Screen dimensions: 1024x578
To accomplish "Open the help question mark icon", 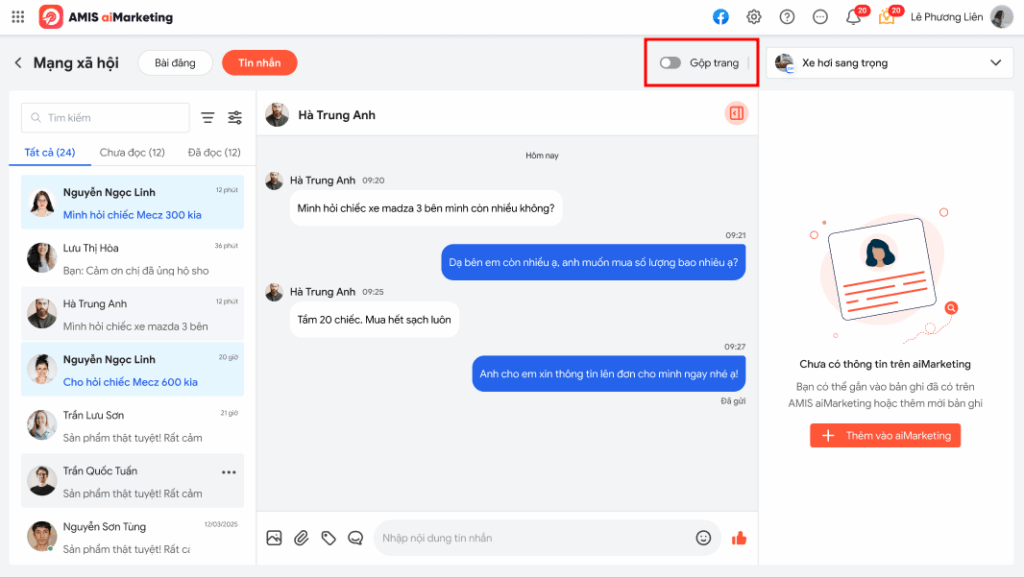I will point(787,17).
